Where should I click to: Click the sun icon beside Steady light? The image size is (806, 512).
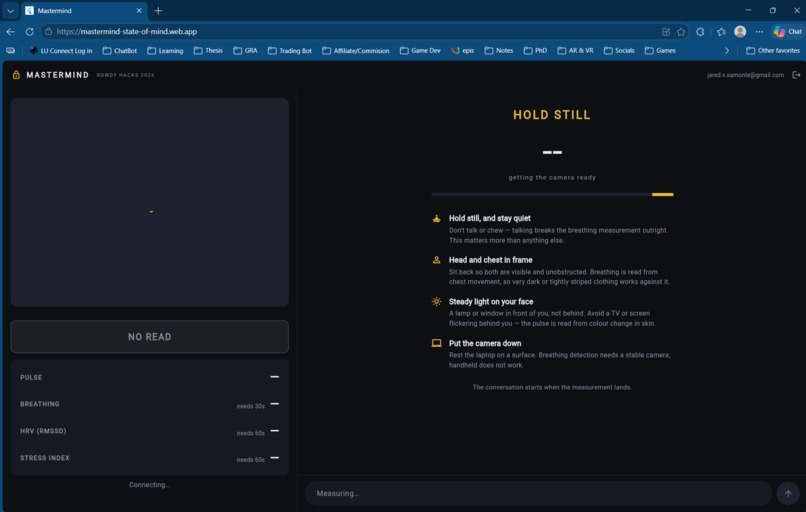pos(436,302)
